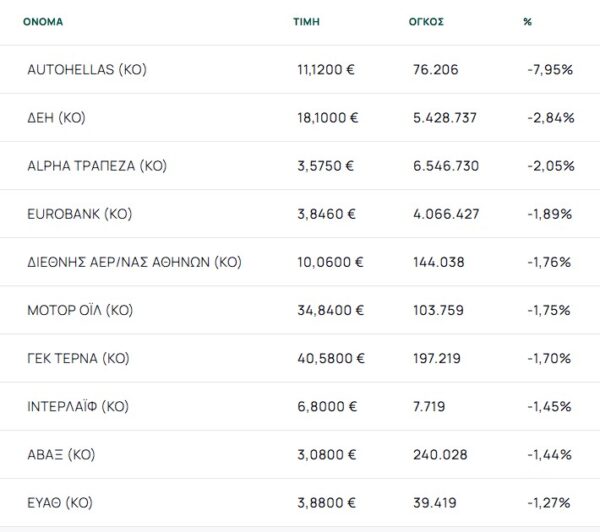Open the AUTOHELLAS (ΚΟ) stock link
This screenshot has width=600, height=532.
87,70
